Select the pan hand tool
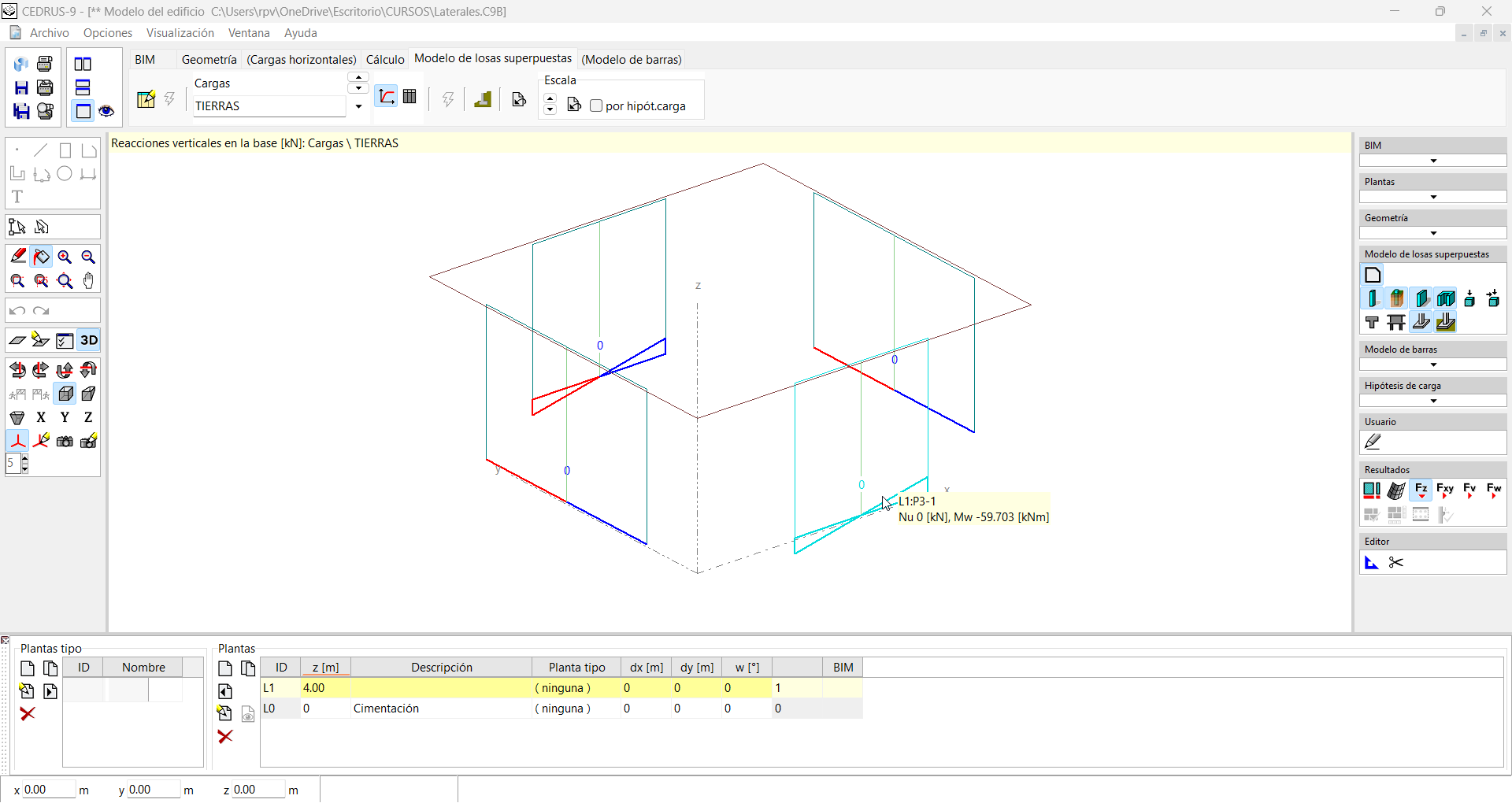Viewport: 1512px width, 803px height. coord(88,281)
